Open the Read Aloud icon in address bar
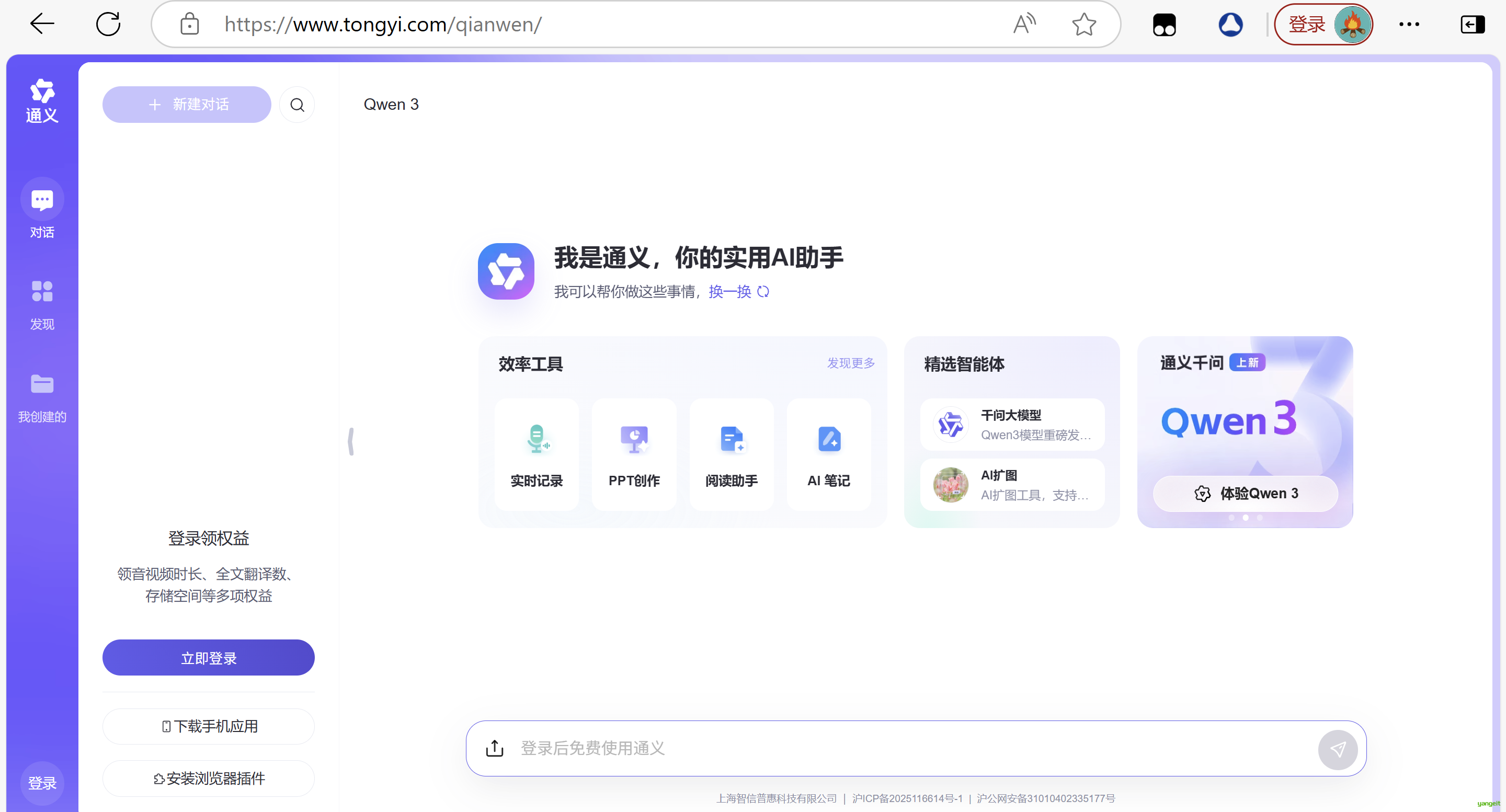Viewport: 1506px width, 812px height. click(x=1024, y=24)
